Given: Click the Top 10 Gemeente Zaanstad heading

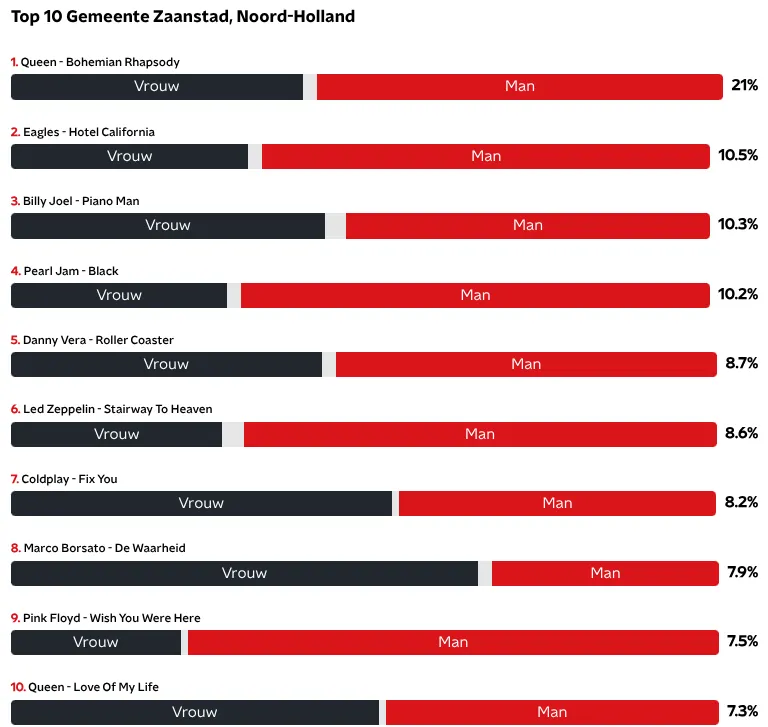Looking at the screenshot, I should click(x=183, y=17).
